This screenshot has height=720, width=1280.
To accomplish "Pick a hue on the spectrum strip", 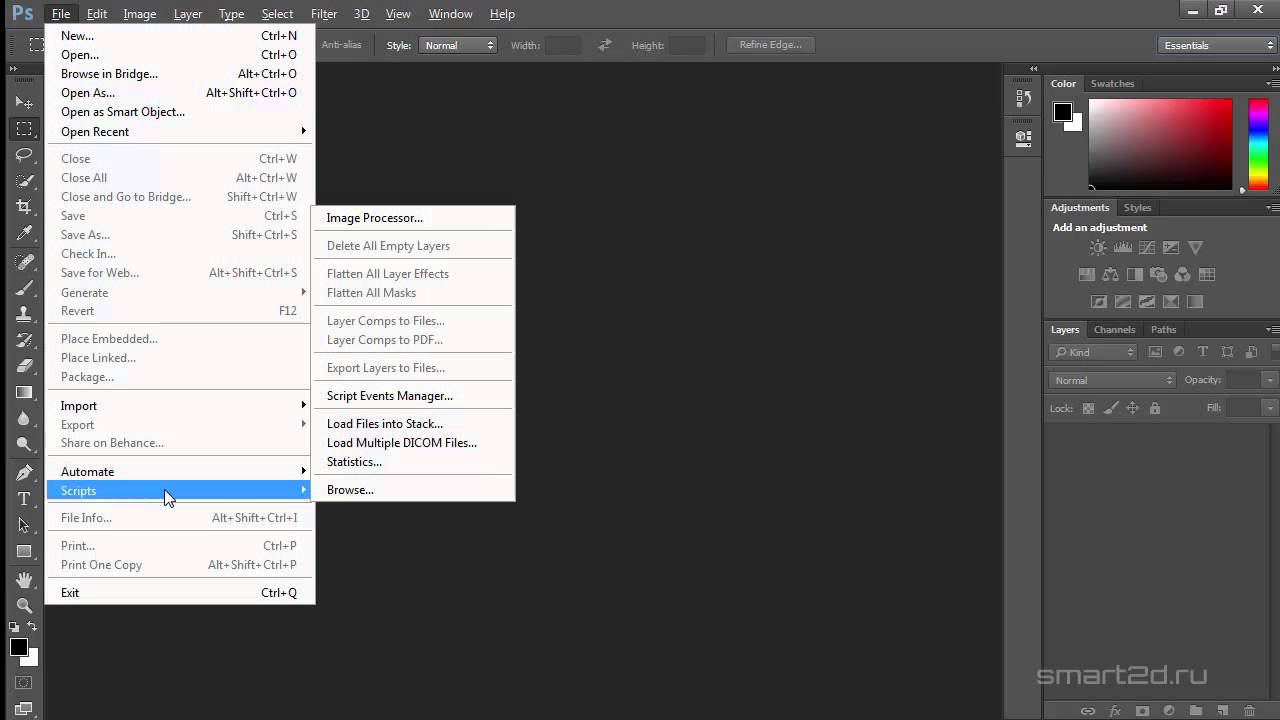I will point(1259,144).
